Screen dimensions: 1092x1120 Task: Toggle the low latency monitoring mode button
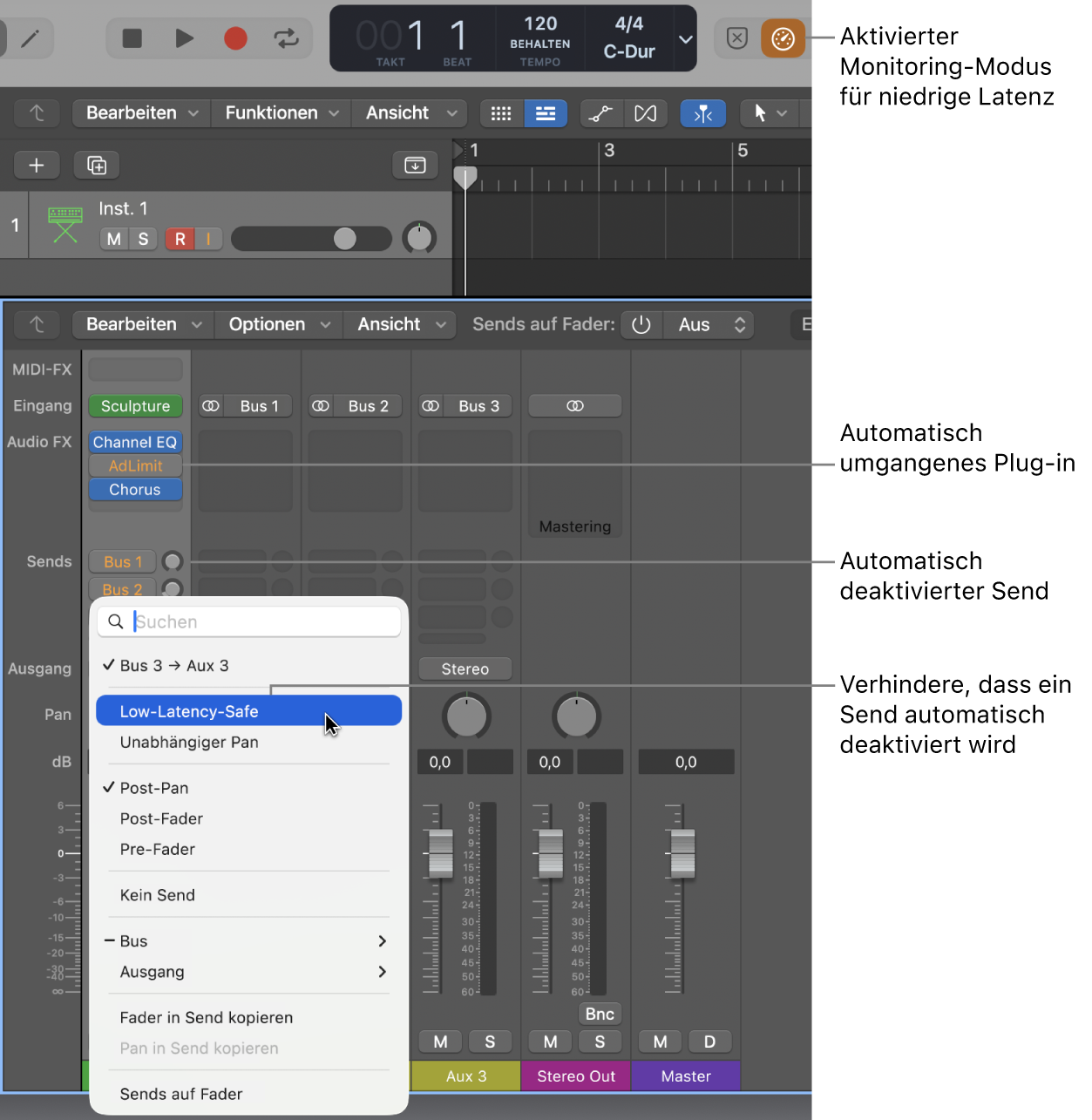tap(783, 39)
